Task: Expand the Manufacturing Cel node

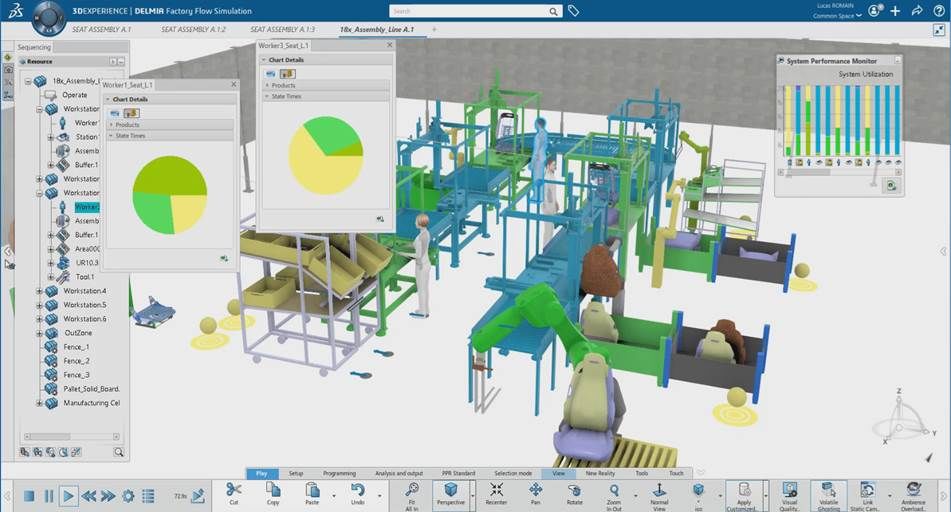Action: pos(39,403)
